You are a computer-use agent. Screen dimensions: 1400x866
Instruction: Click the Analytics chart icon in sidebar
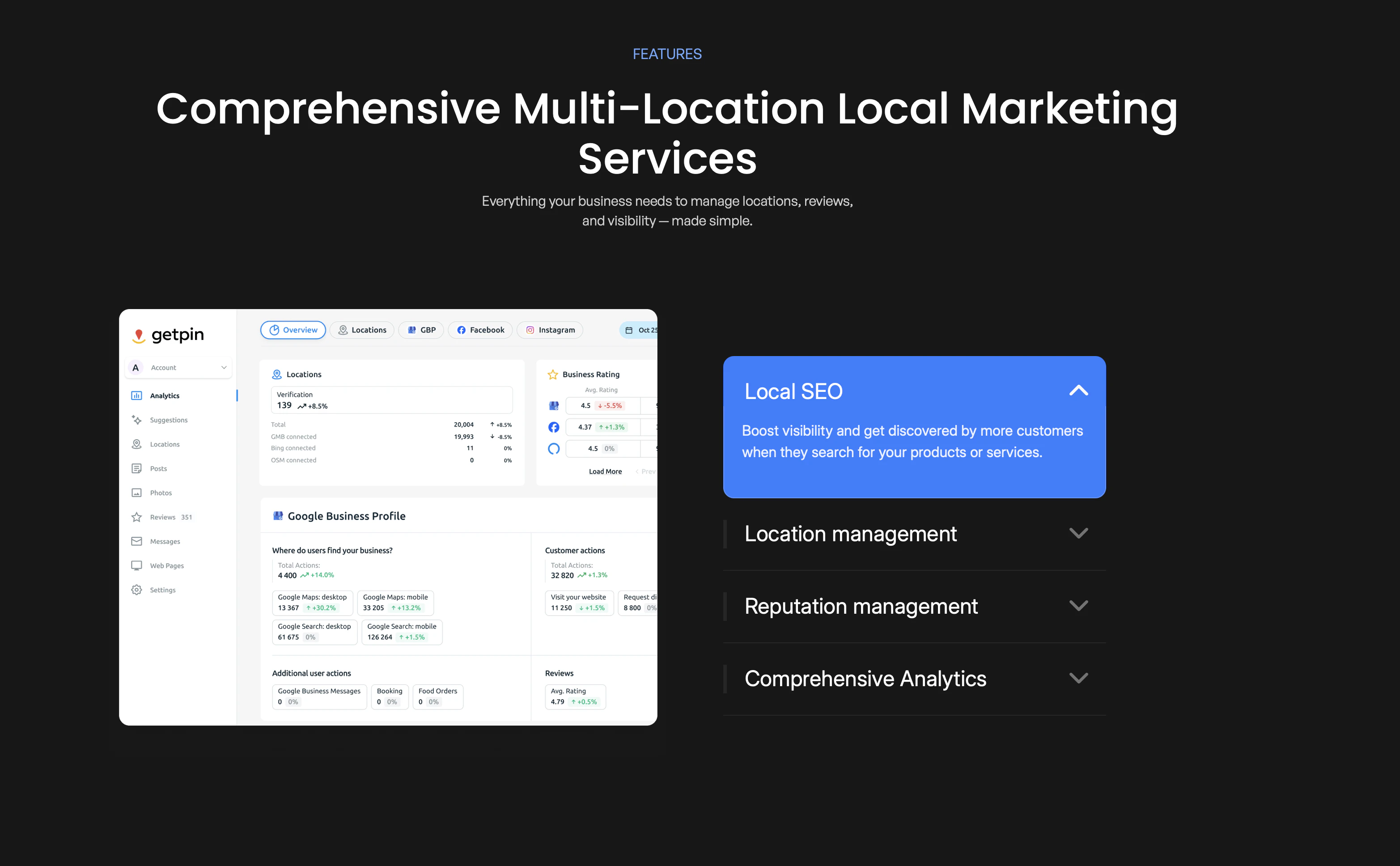click(136, 396)
